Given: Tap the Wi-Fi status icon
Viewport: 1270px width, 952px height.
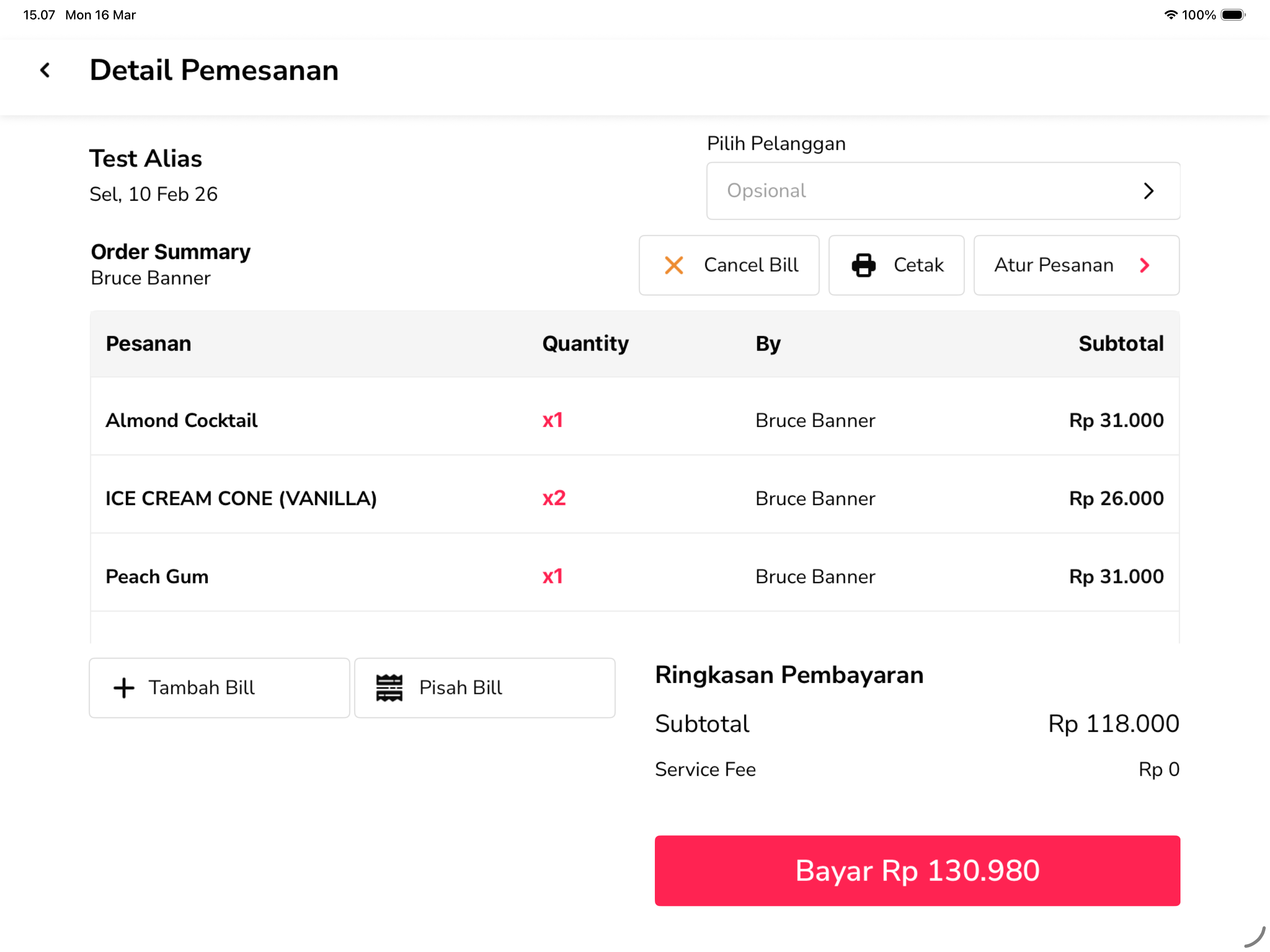Looking at the screenshot, I should (1171, 15).
